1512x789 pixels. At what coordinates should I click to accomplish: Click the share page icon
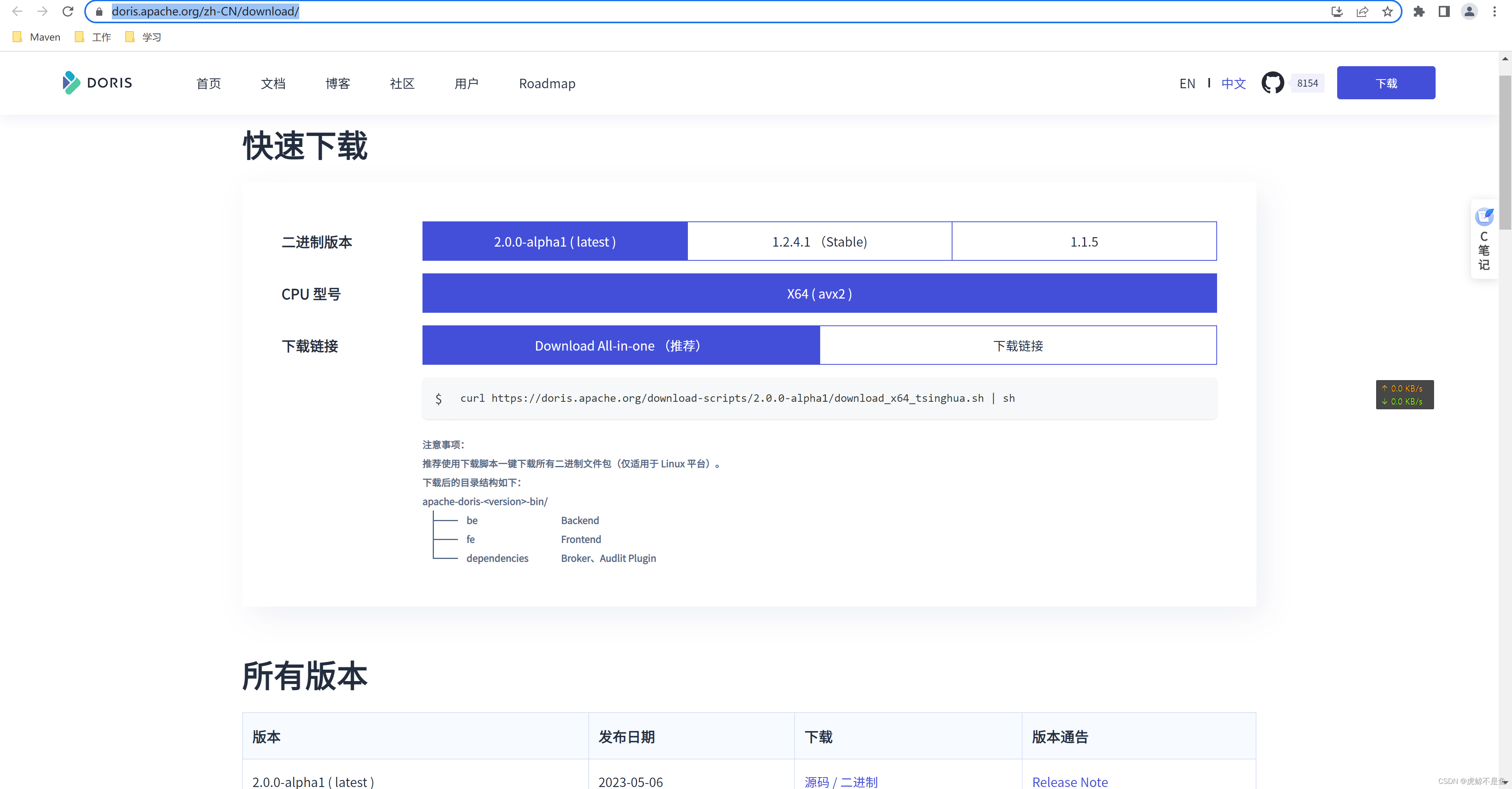[1362, 11]
